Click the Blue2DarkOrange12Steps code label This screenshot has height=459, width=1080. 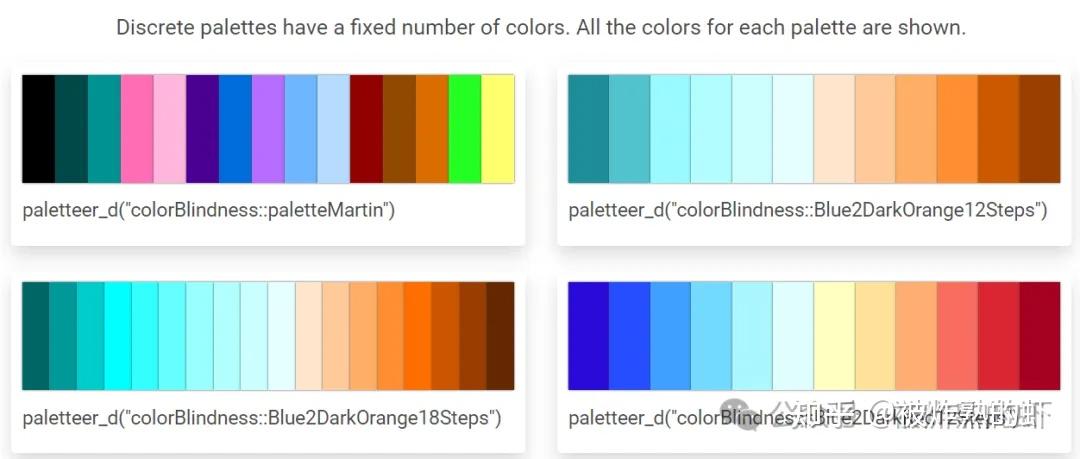coord(808,210)
